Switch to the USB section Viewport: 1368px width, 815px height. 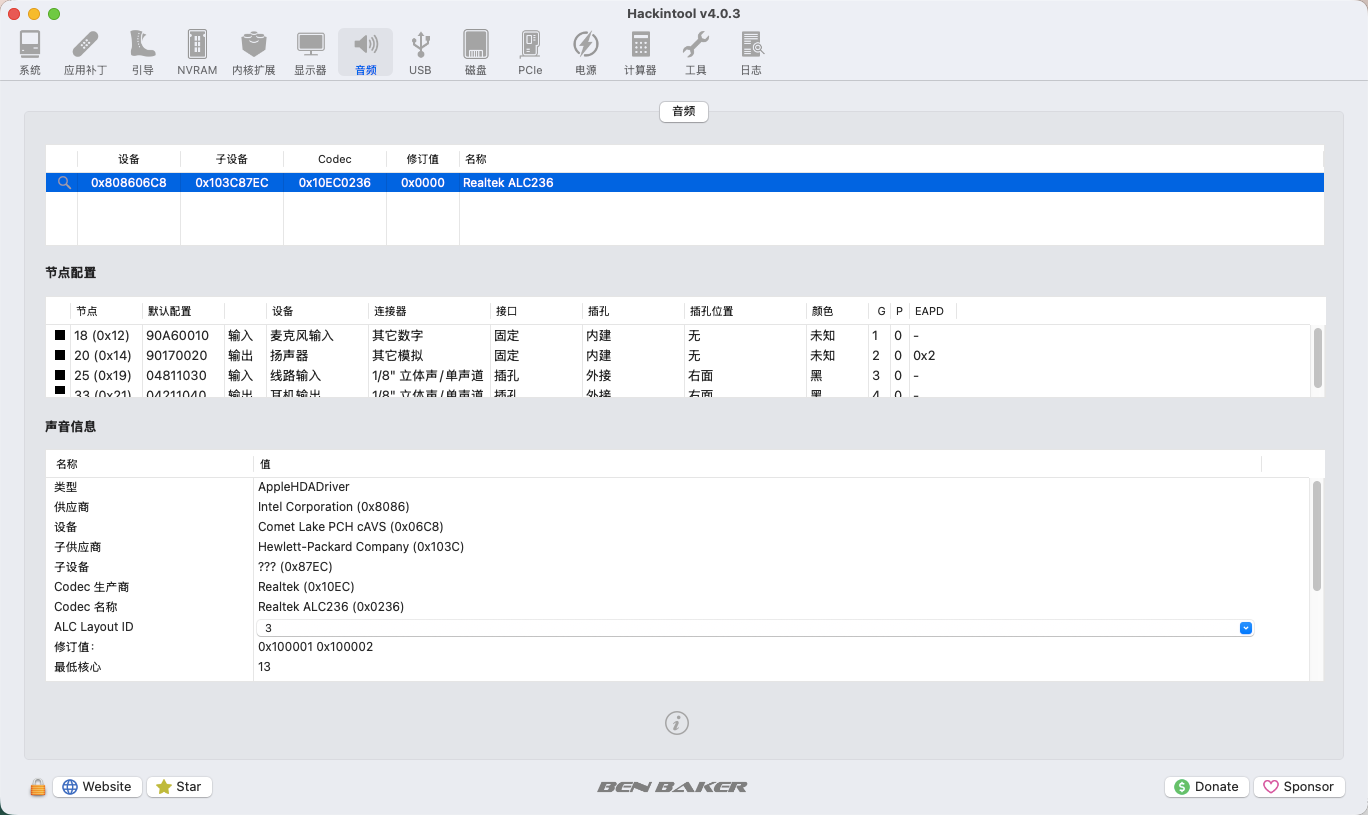(x=420, y=53)
